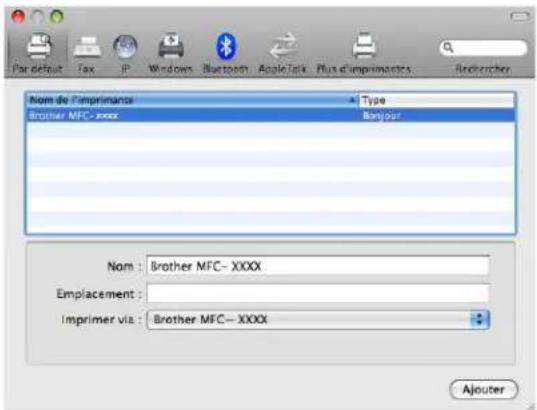The image size is (537, 410).
Task: Zoom the window with green button
Action: coord(57,16)
